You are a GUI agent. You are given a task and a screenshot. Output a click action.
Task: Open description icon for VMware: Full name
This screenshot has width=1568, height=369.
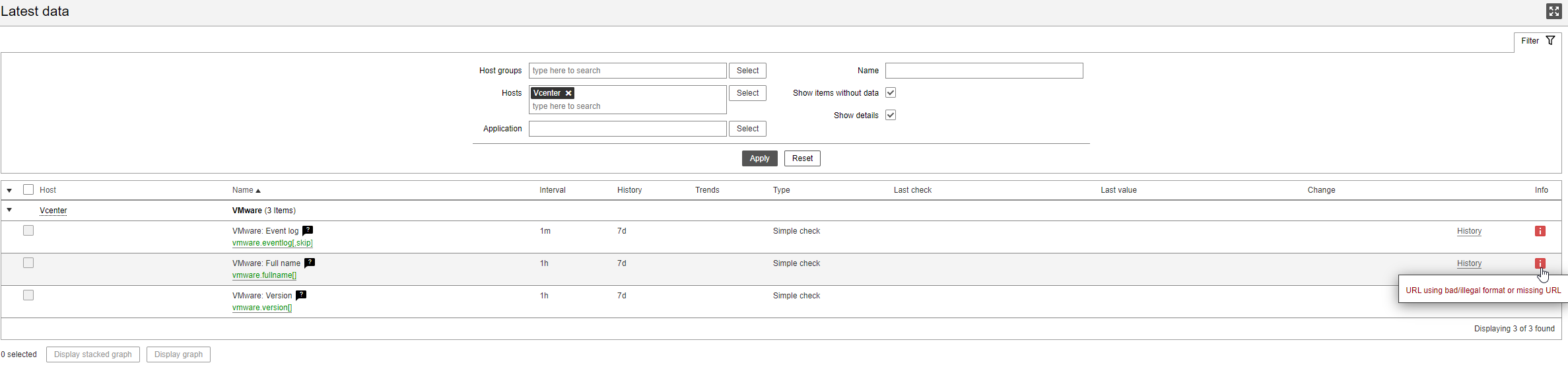pyautogui.click(x=310, y=263)
